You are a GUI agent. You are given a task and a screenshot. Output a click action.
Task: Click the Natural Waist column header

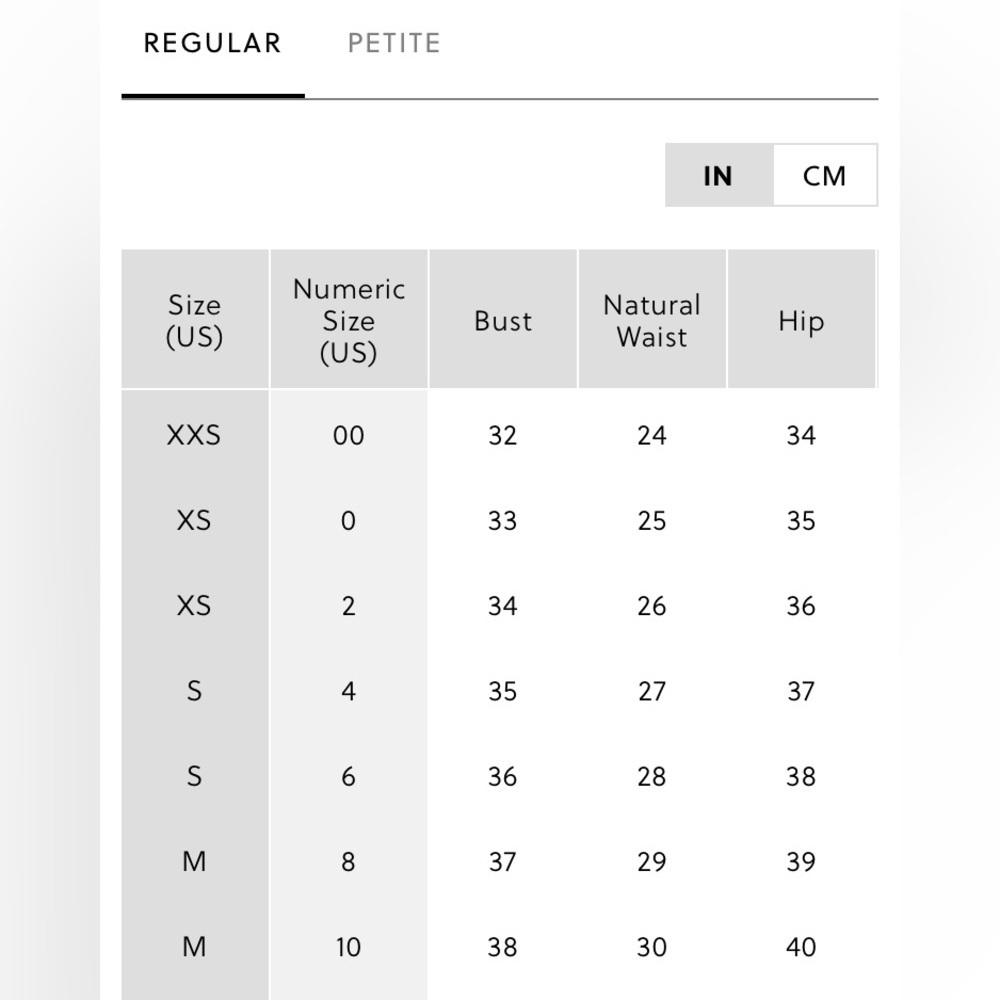point(652,319)
